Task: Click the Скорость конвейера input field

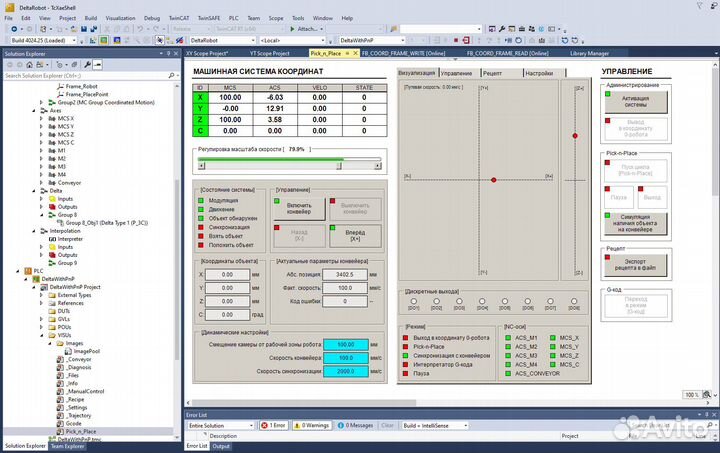Action: point(346,357)
